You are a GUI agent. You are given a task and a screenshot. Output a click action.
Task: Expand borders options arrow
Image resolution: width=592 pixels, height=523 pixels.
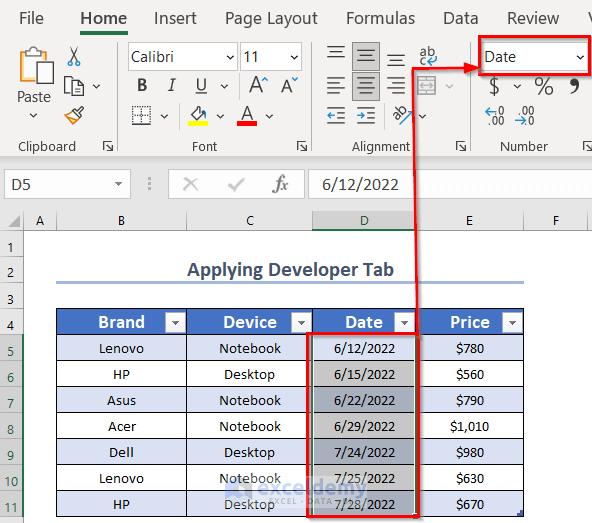[165, 116]
